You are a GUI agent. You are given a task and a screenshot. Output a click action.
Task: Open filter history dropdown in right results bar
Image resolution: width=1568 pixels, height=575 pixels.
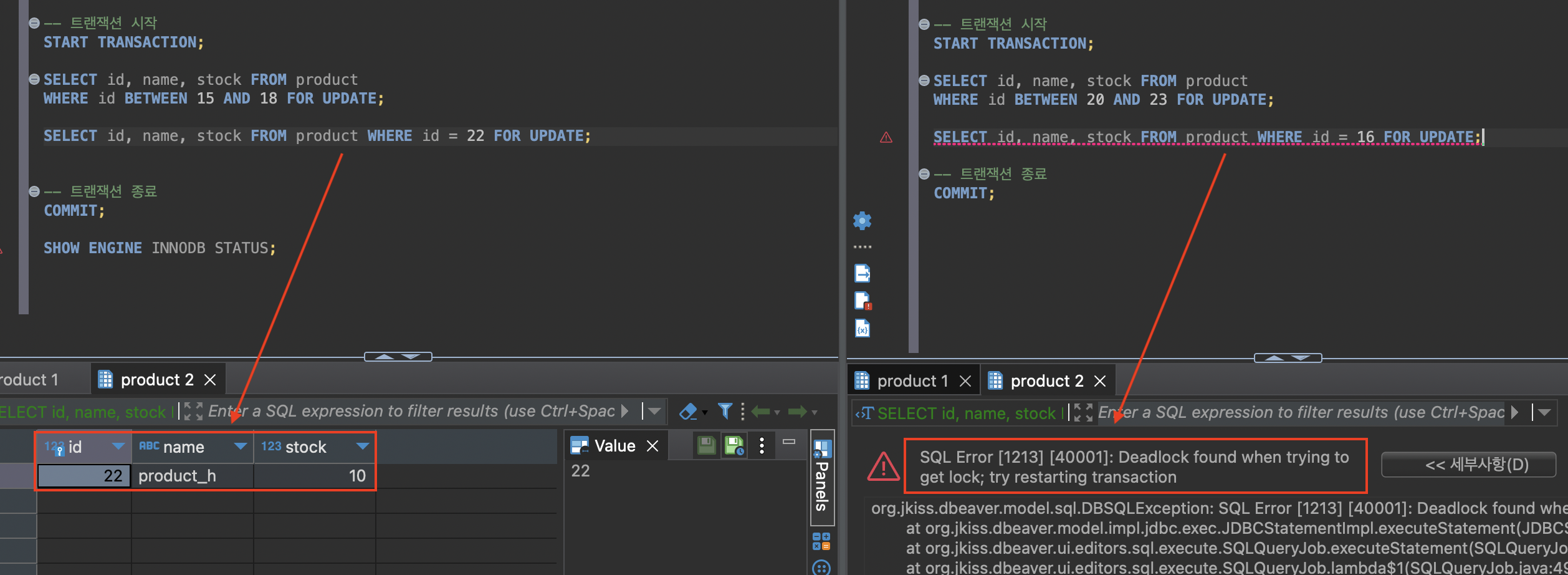[1544, 413]
